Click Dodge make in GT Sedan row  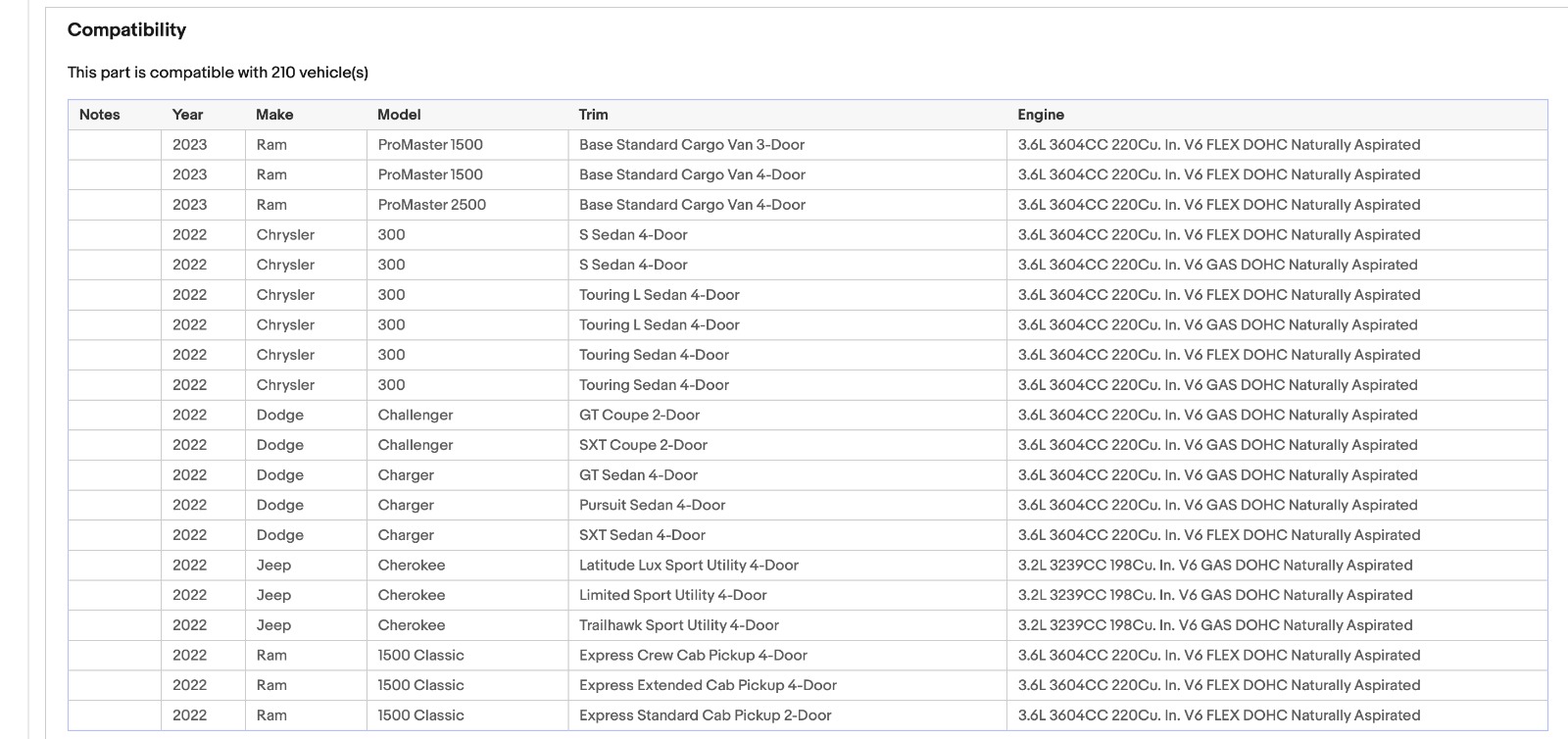306,475
